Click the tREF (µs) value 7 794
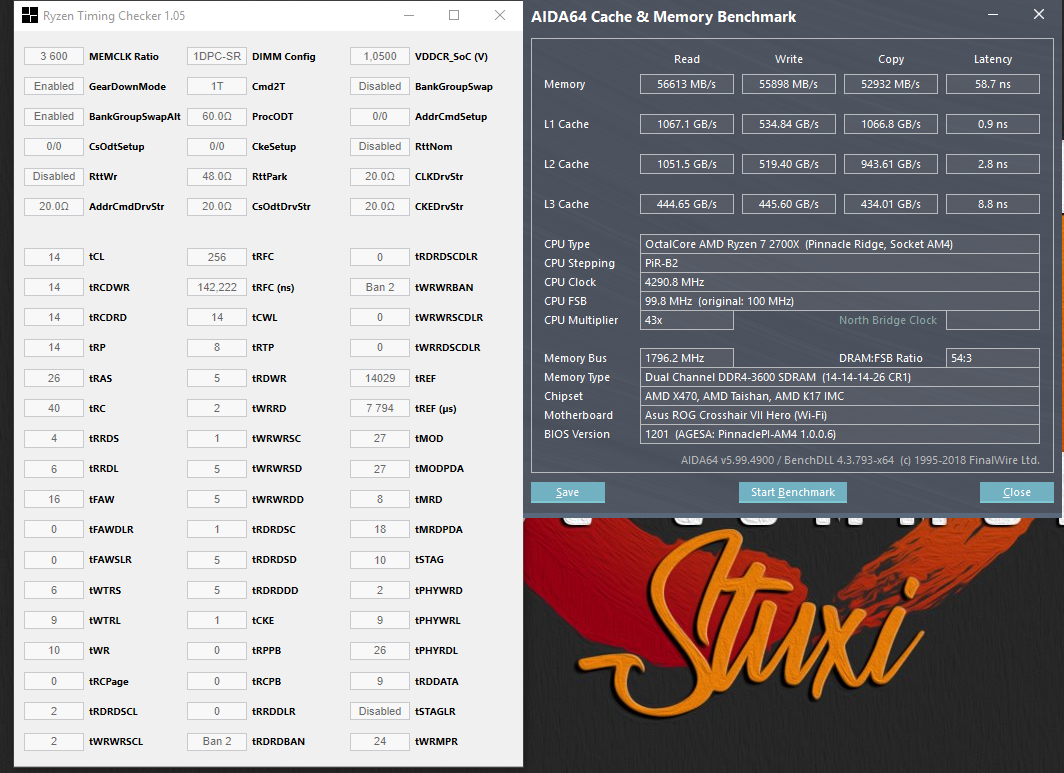This screenshot has width=1064, height=773. click(x=379, y=409)
